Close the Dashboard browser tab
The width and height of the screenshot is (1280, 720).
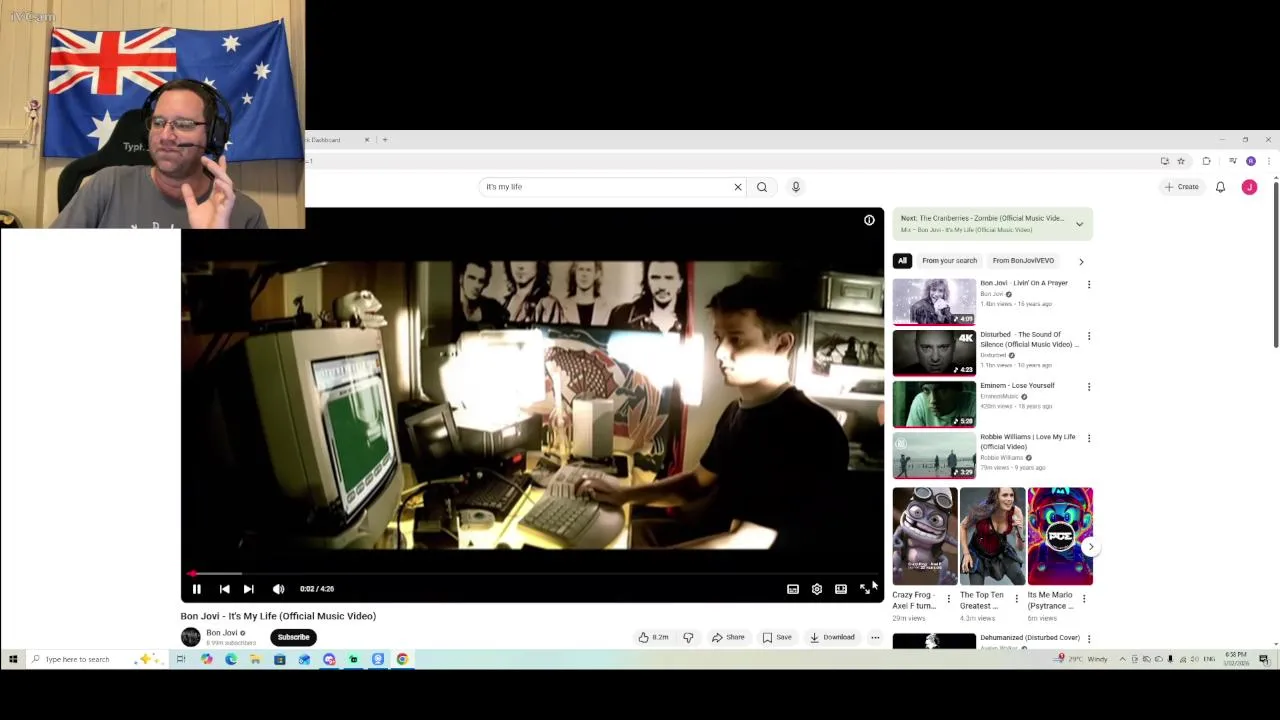click(366, 140)
